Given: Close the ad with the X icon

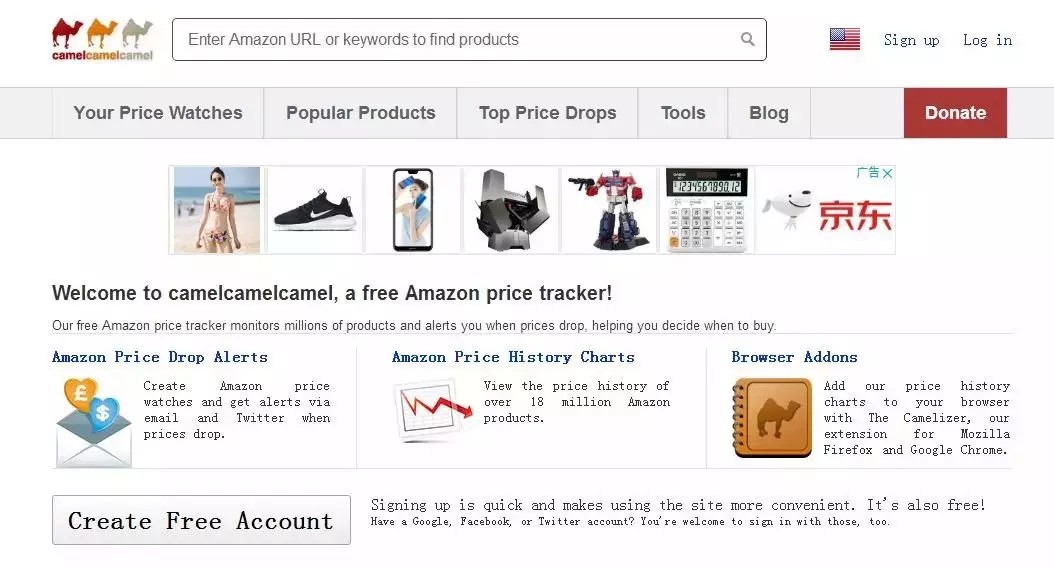Looking at the screenshot, I should click(886, 173).
